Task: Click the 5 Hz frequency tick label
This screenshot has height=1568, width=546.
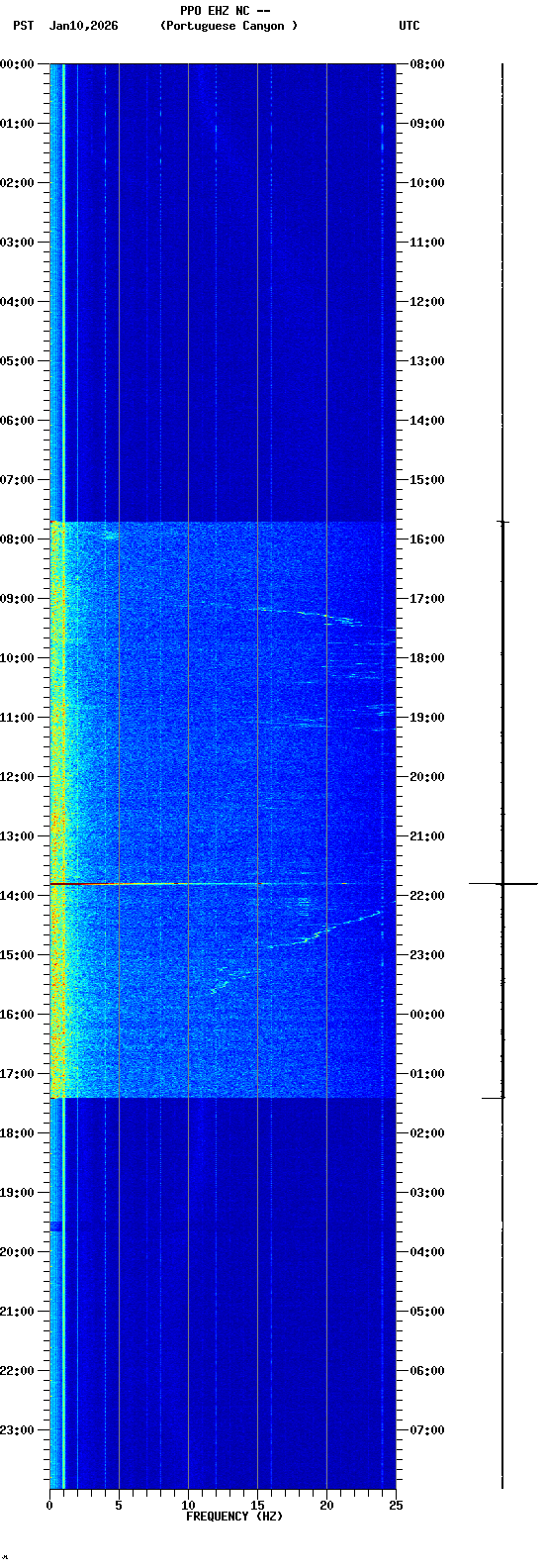Action: point(119,1506)
